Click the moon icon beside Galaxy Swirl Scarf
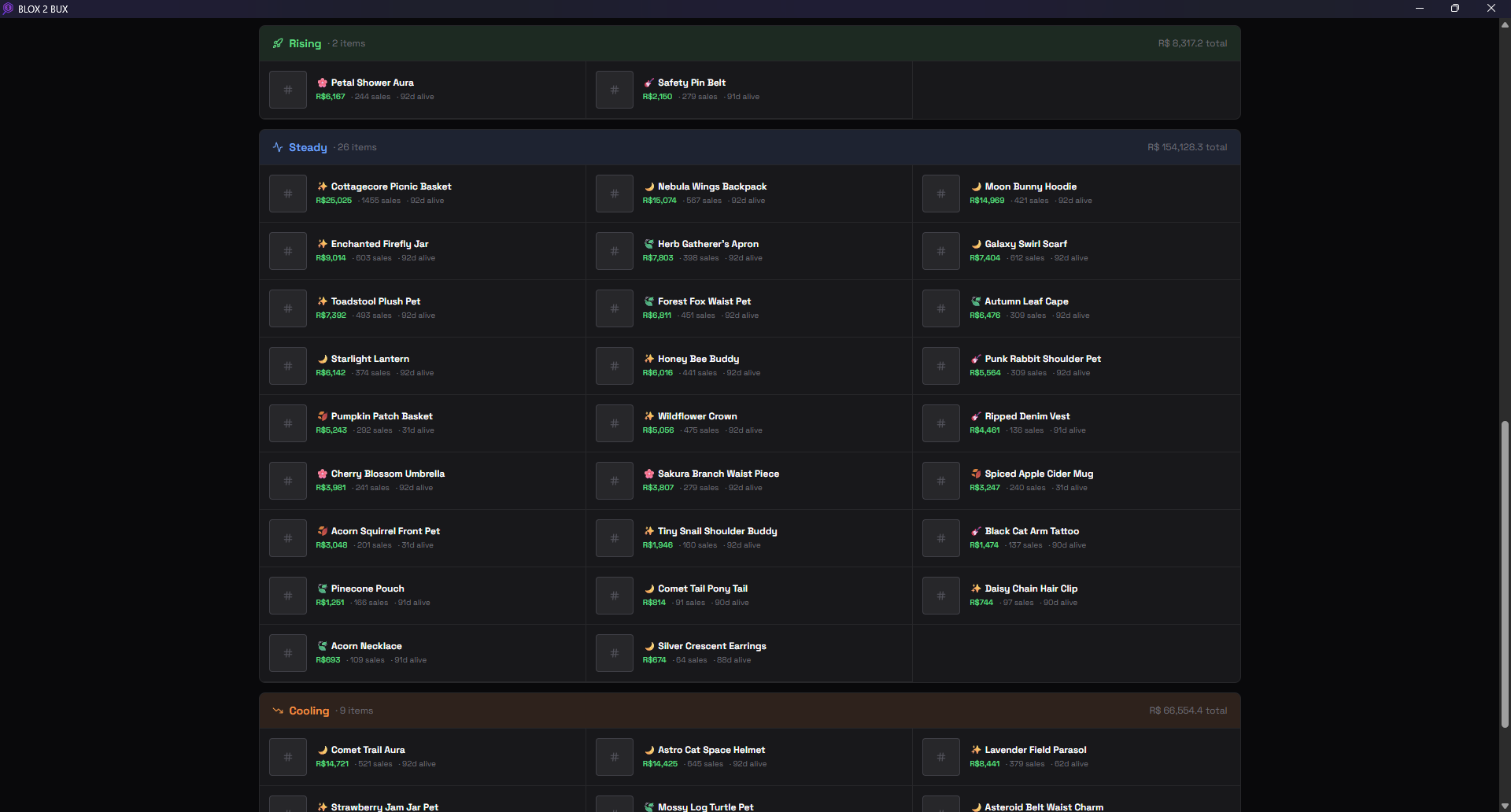Screen dimensions: 1511x812 pos(976,244)
